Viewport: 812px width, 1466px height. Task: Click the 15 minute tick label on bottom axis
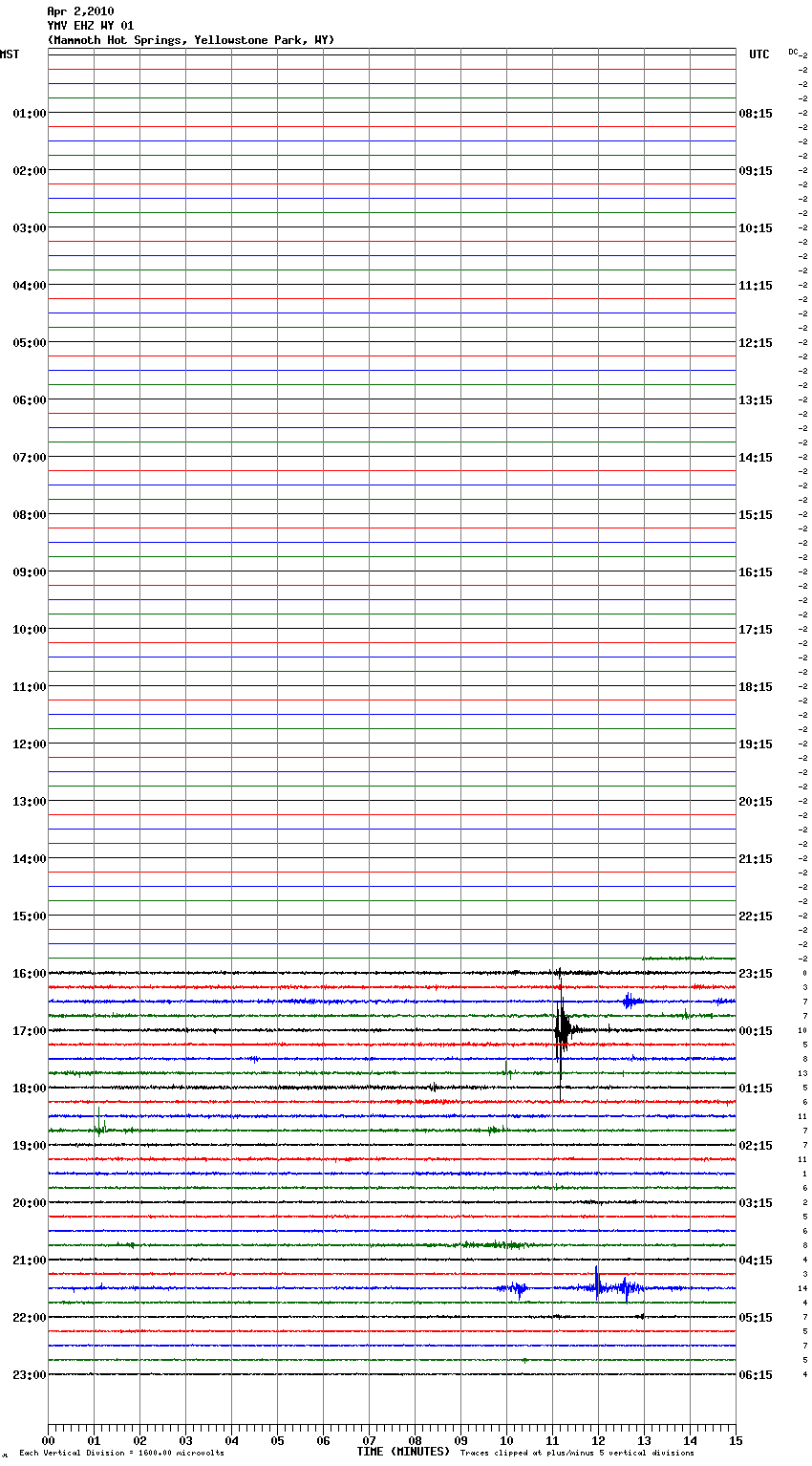[736, 1440]
